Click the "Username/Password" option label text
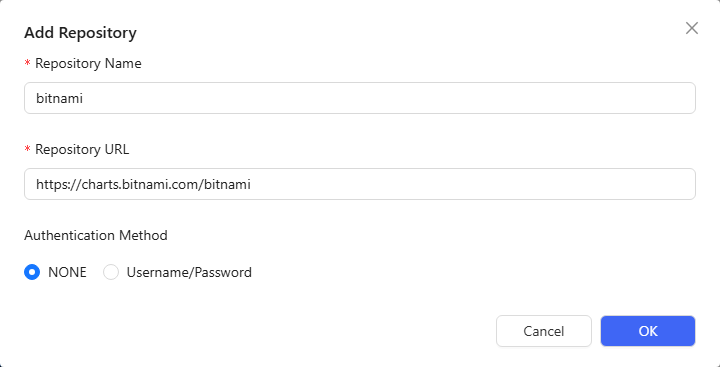 click(x=189, y=272)
